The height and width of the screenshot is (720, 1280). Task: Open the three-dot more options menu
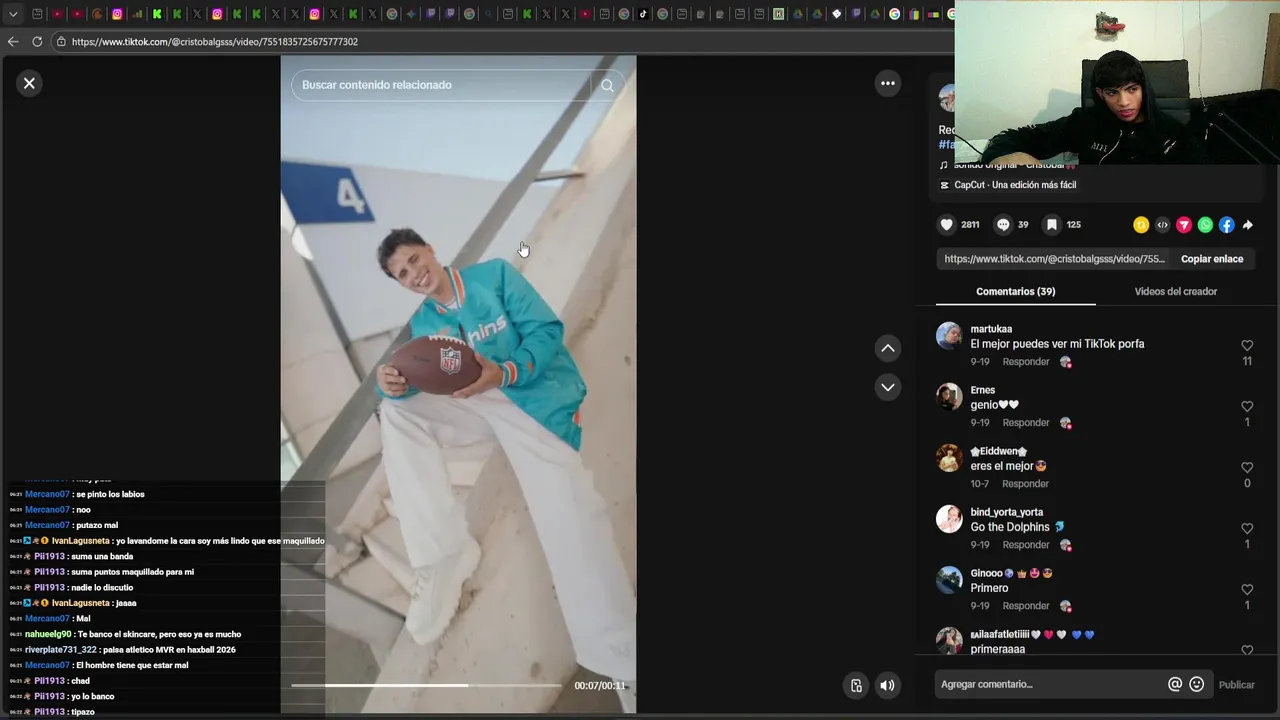click(887, 83)
